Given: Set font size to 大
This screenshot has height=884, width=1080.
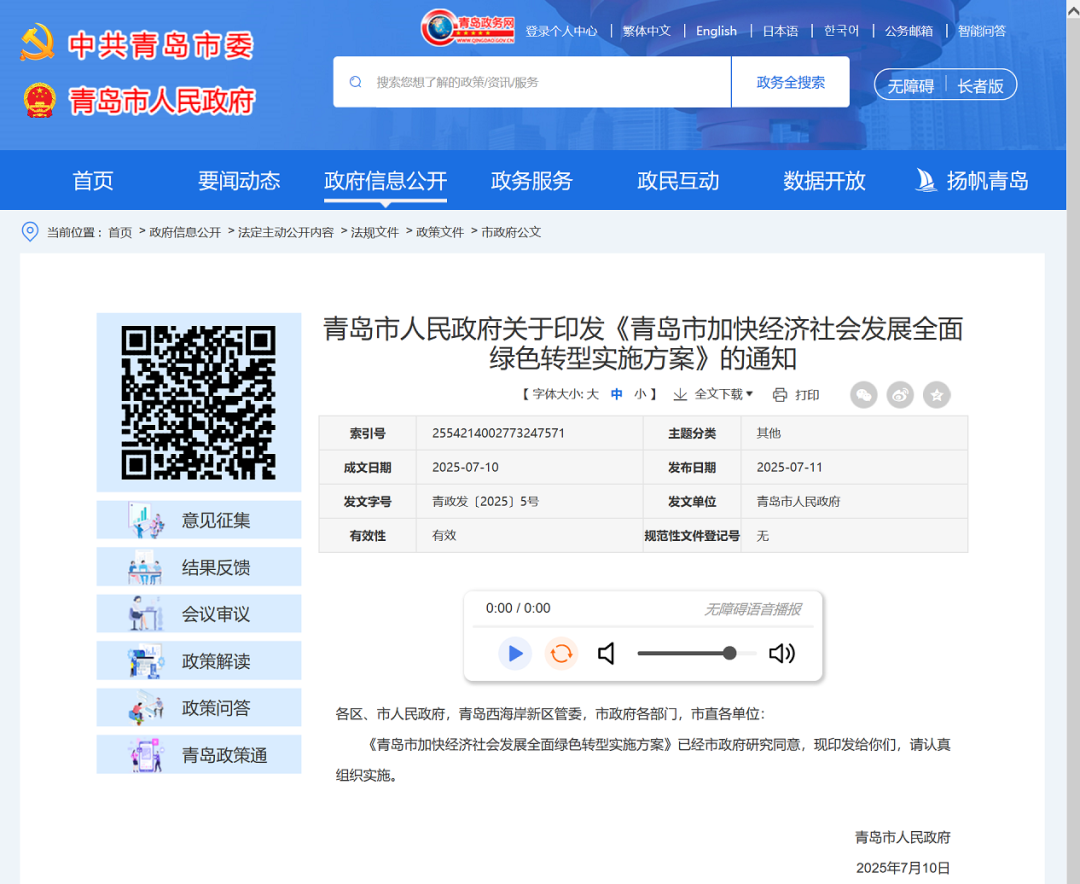Looking at the screenshot, I should tap(592, 395).
